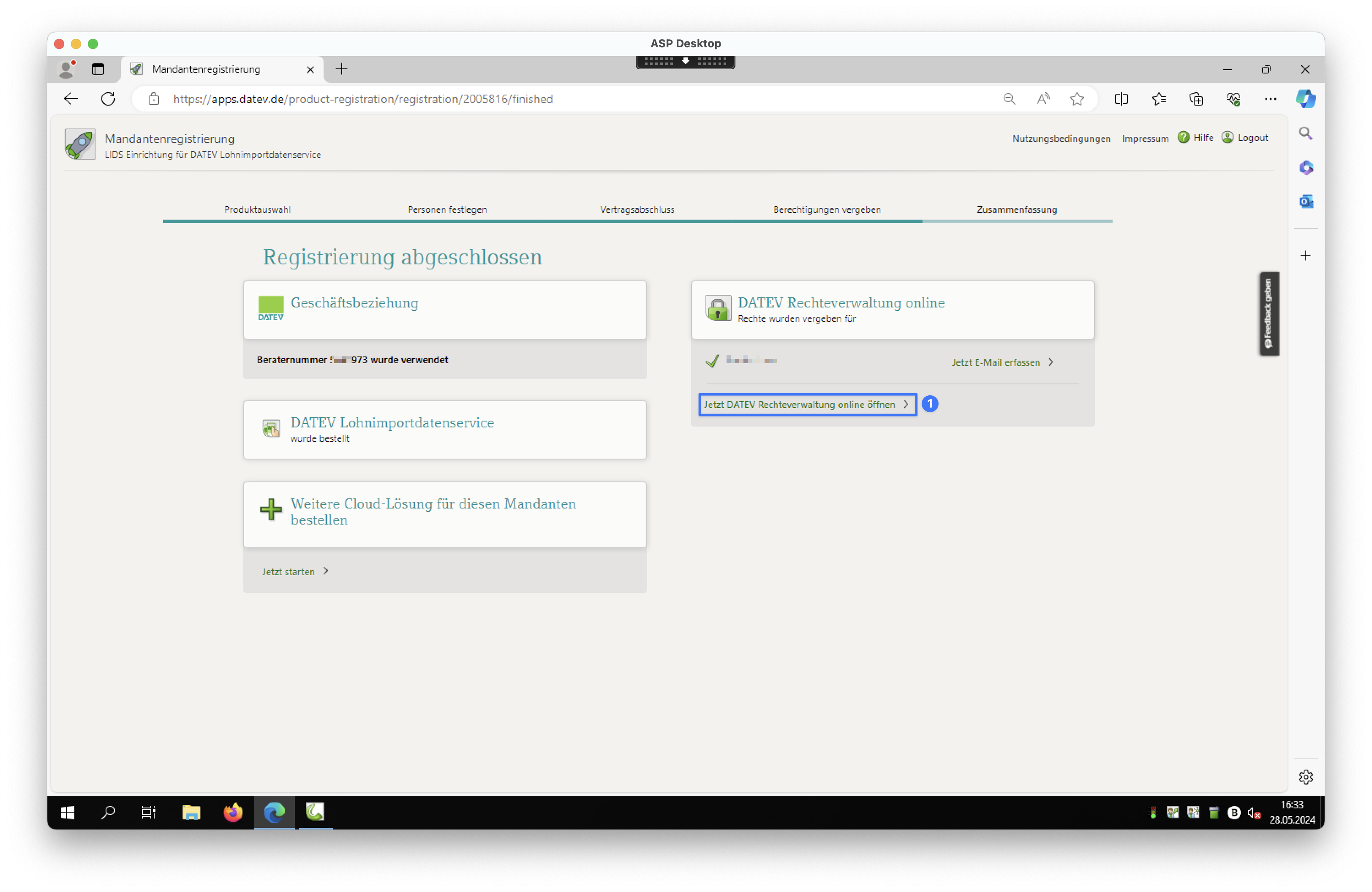Screen dimensions: 1372x892
Task: Click the Read aloud icon
Action: (1043, 99)
